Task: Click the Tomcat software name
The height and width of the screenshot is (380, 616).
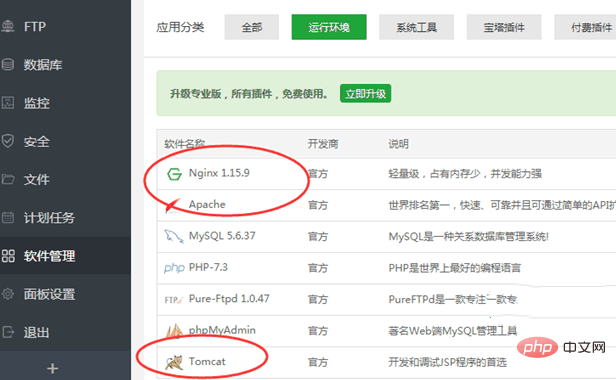Action: [x=207, y=362]
